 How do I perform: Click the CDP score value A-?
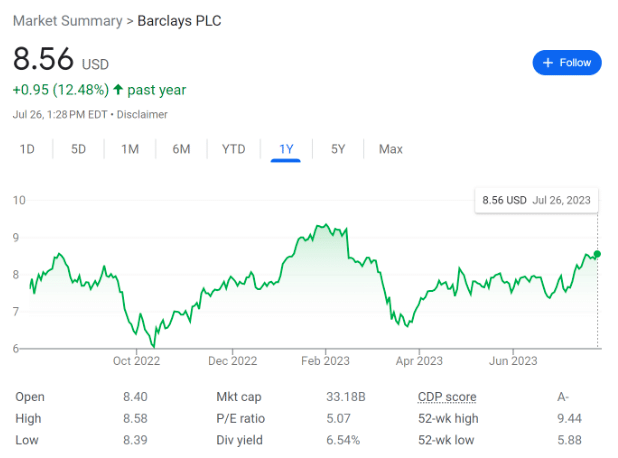(563, 397)
